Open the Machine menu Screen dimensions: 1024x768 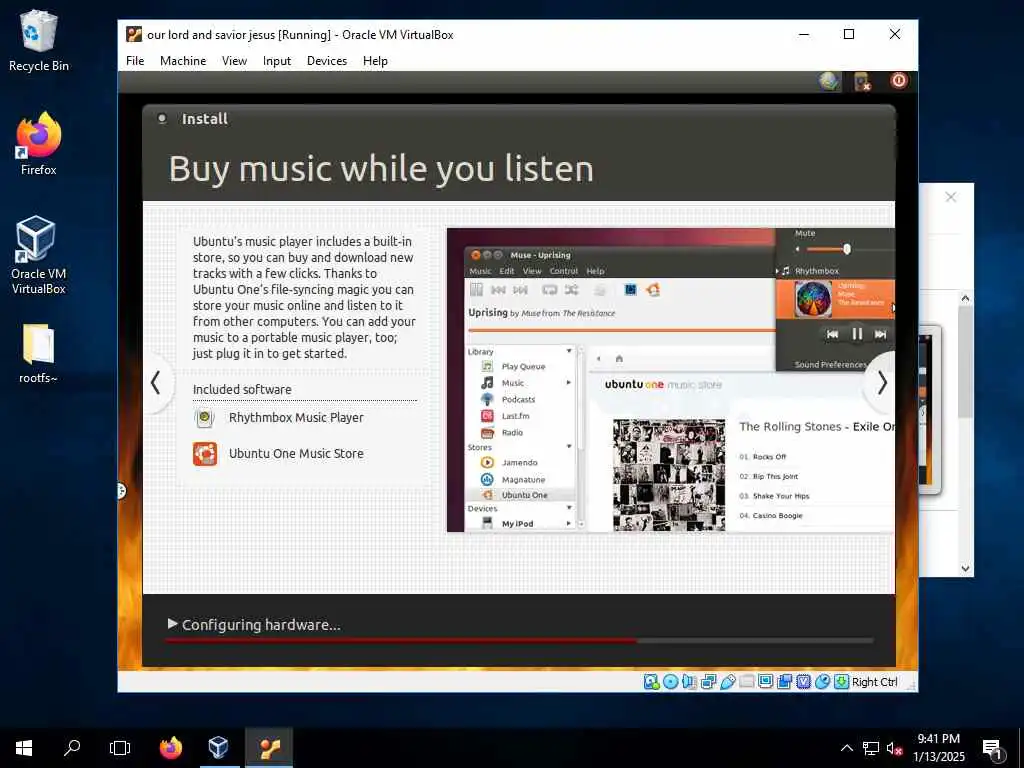183,61
